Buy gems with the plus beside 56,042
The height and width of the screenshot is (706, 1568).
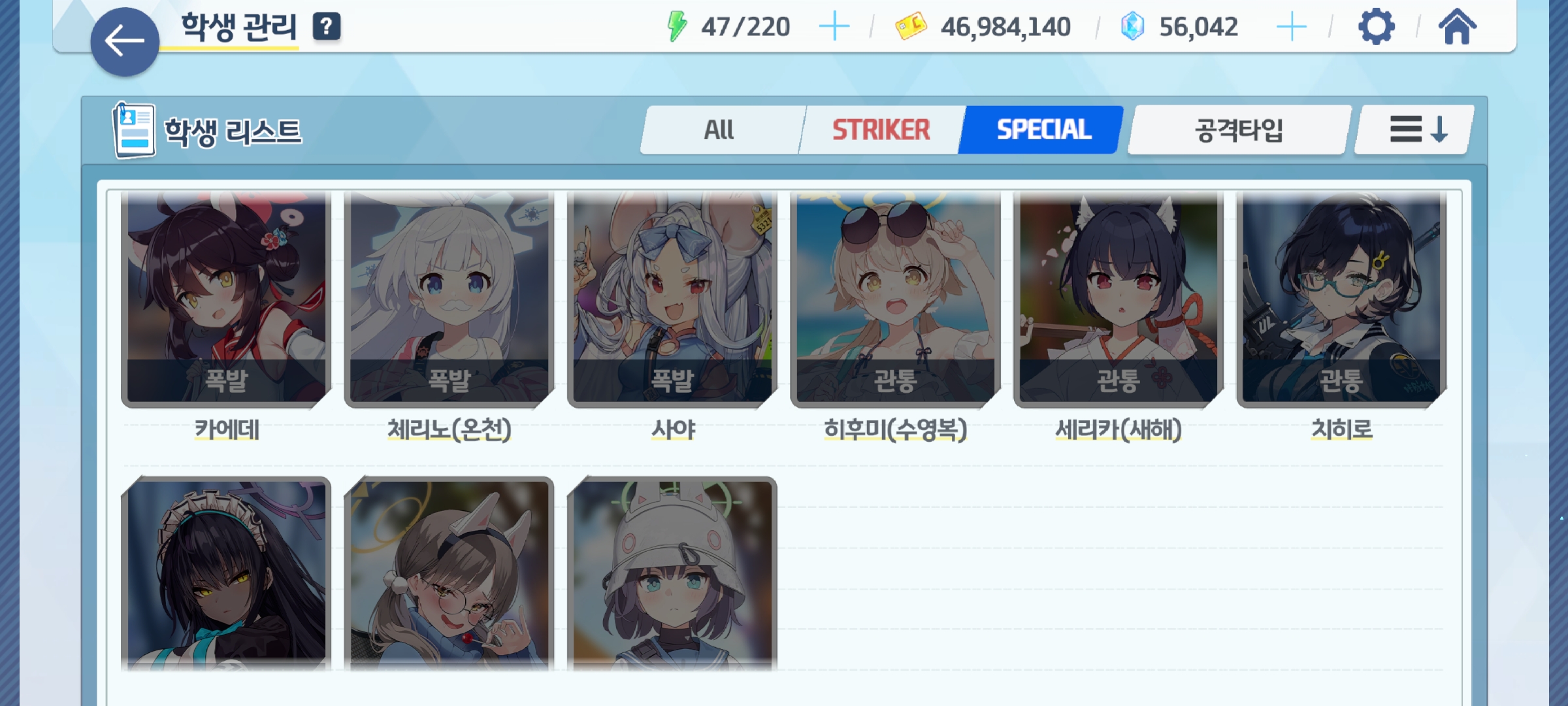coord(1291,27)
